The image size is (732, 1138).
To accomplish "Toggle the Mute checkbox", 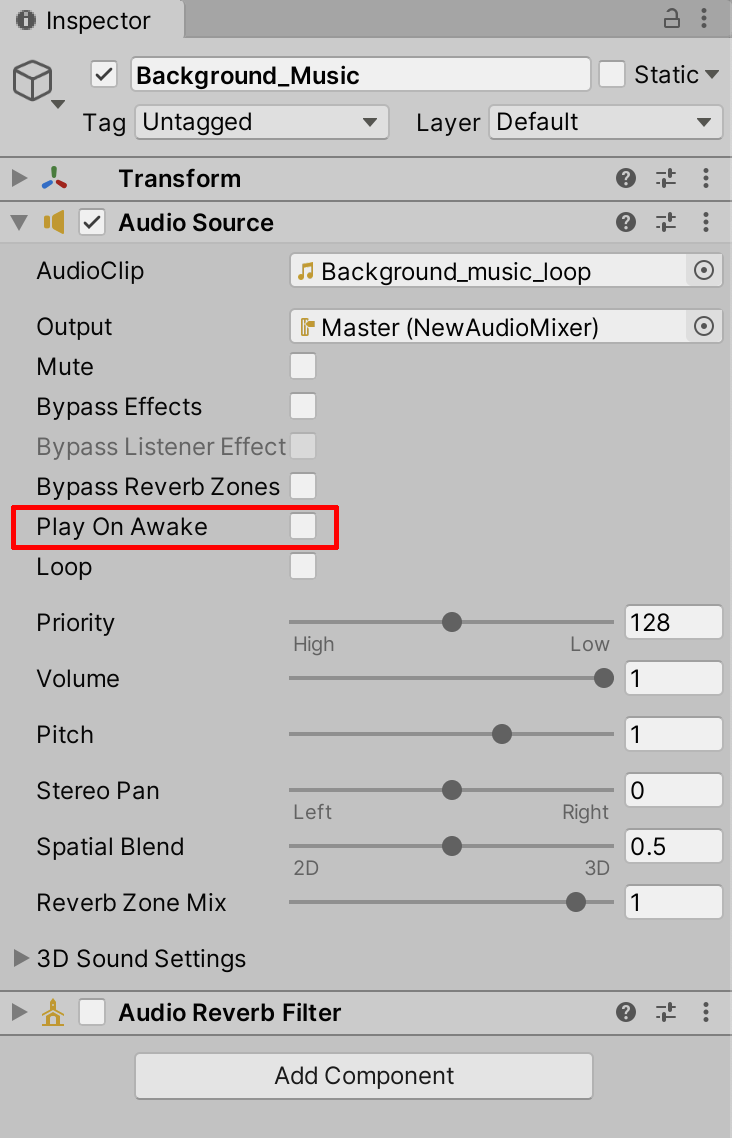I will point(303,367).
